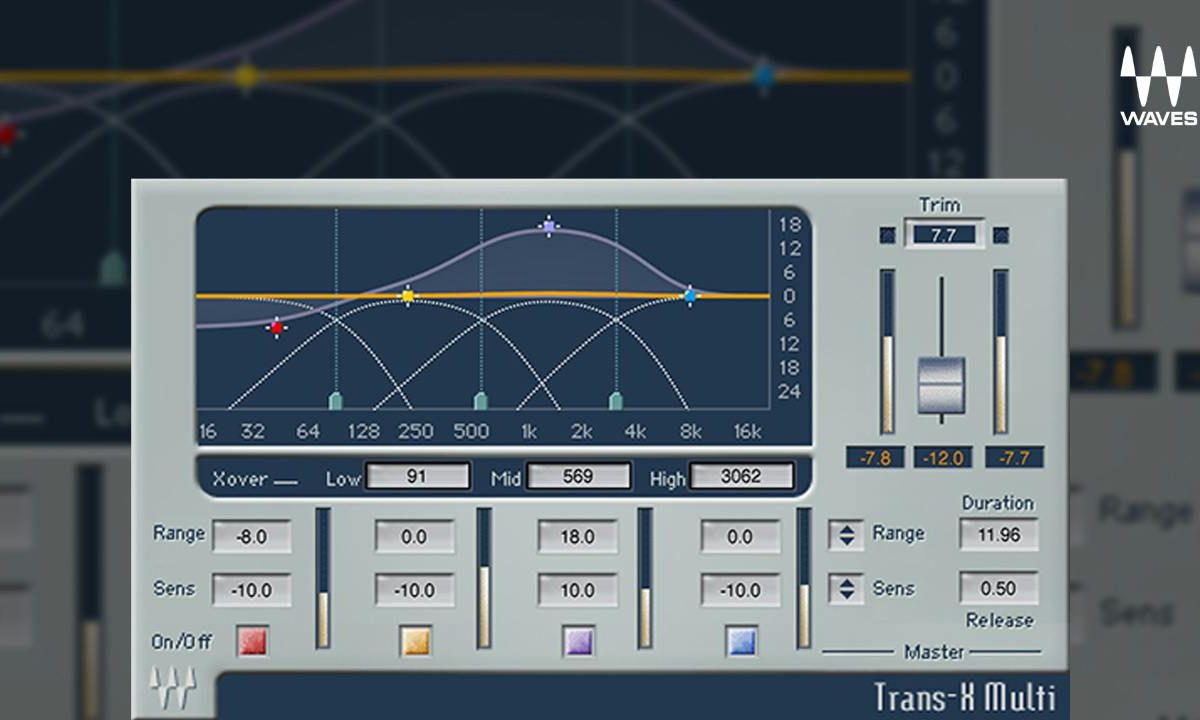This screenshot has width=1200, height=720.
Task: Click the red band Range field showing -8.0
Action: tap(251, 536)
